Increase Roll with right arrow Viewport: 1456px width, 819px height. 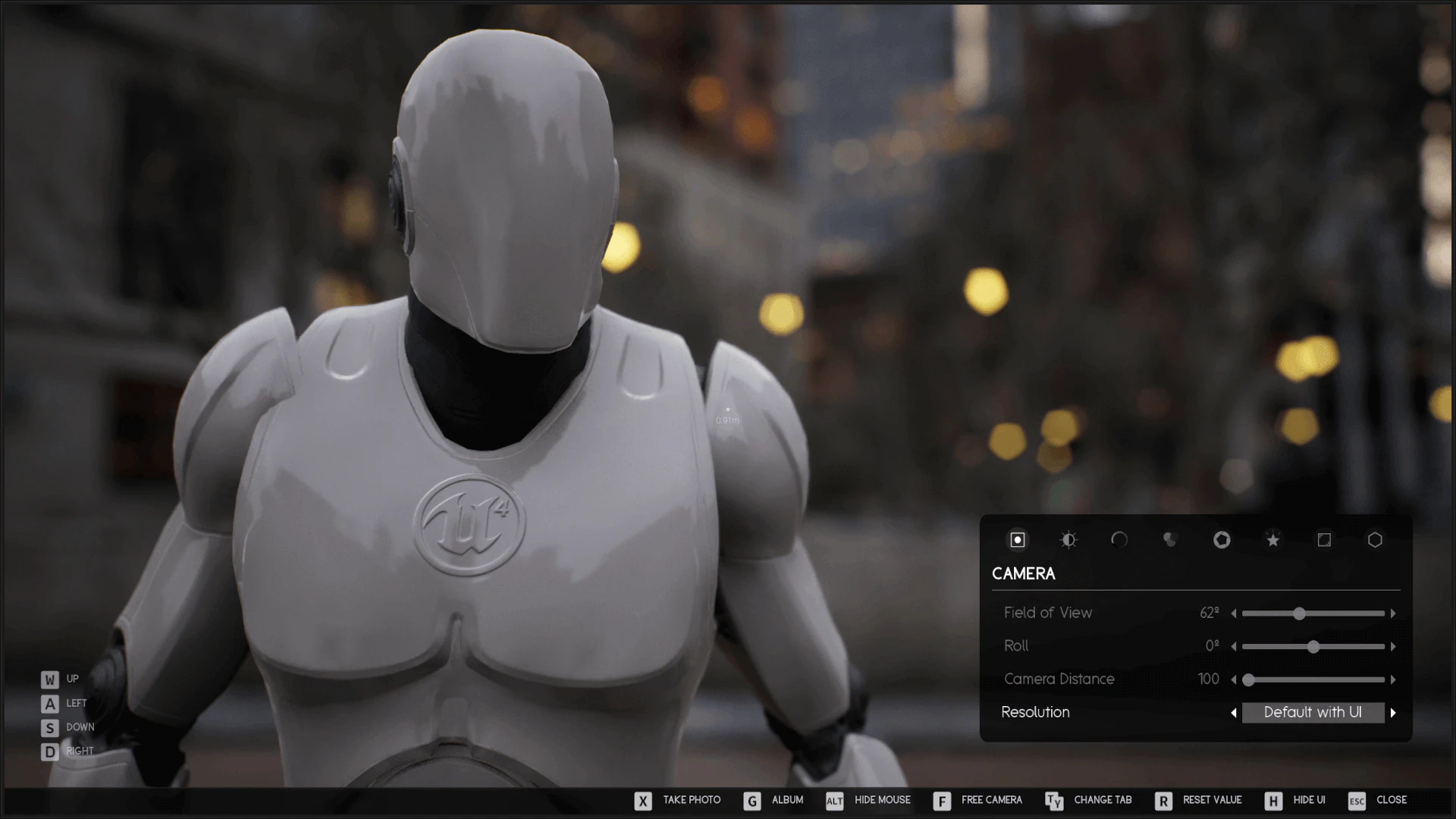click(x=1393, y=647)
